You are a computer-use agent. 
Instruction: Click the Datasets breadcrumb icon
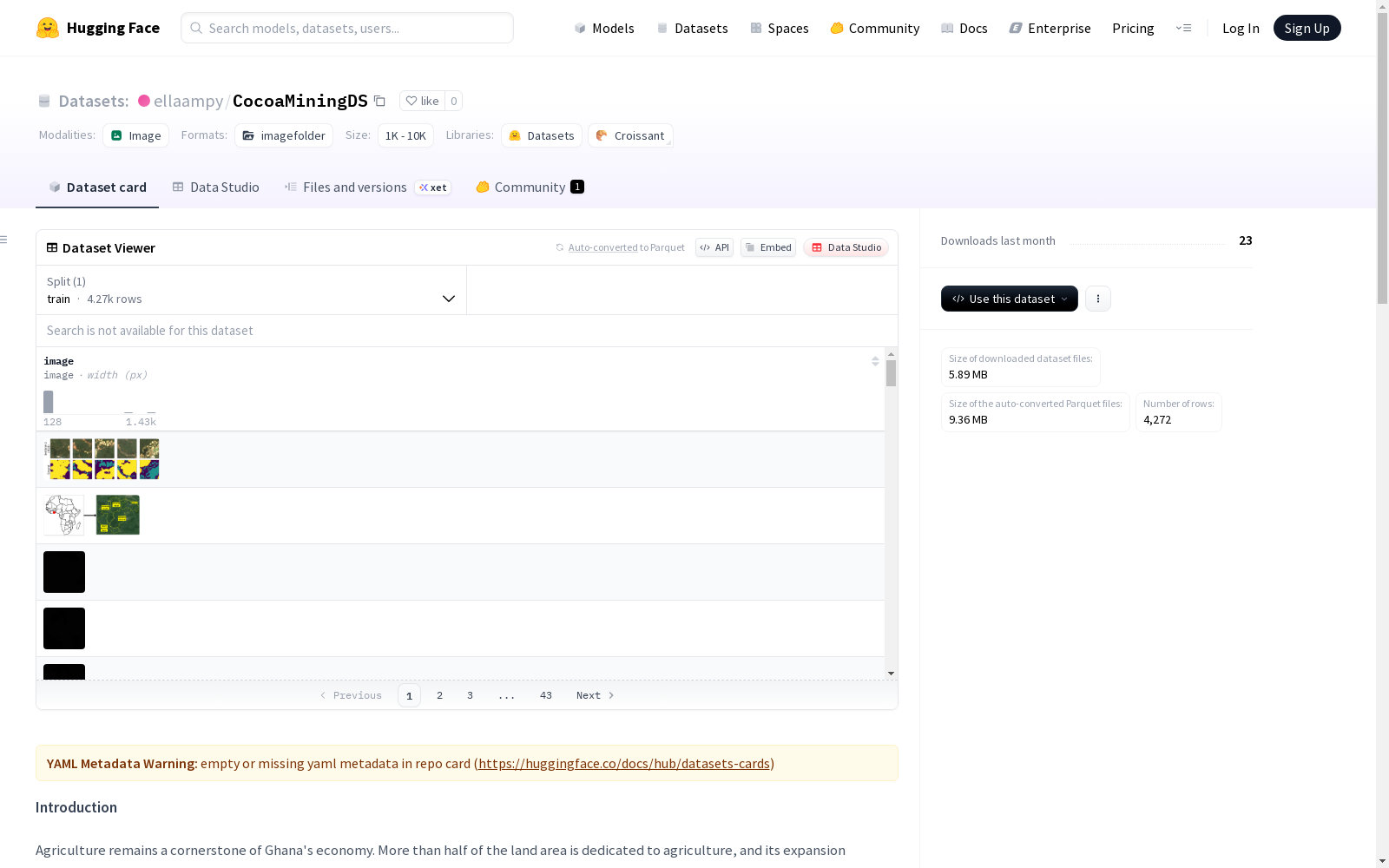(x=44, y=101)
